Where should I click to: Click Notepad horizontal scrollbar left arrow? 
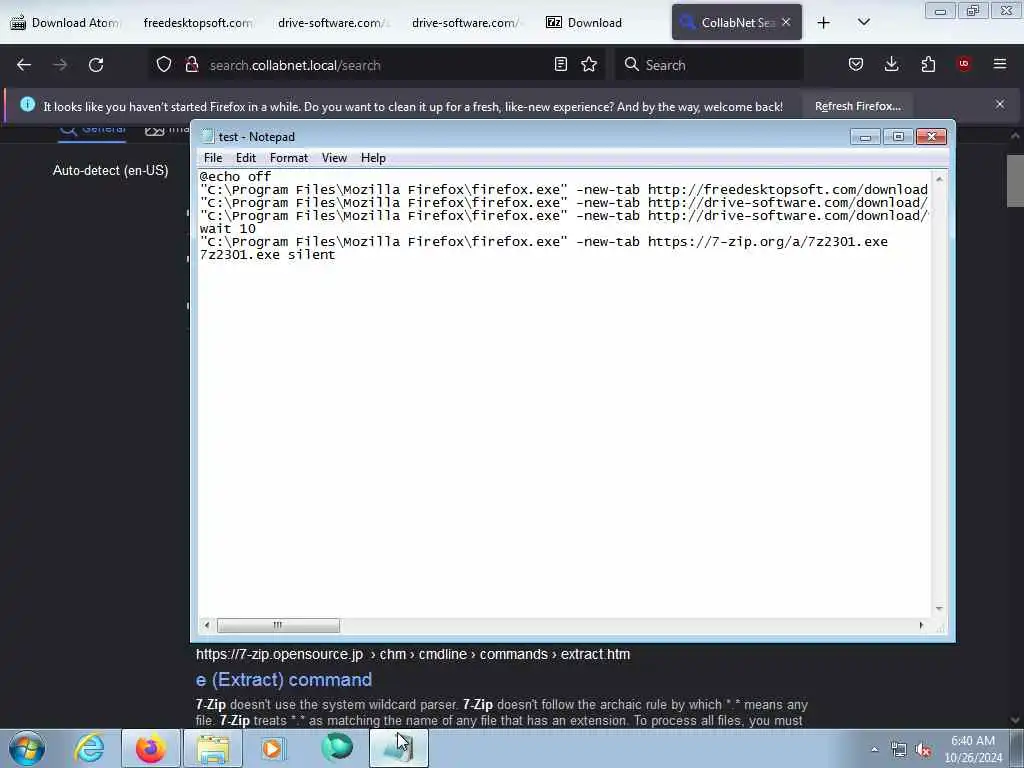(206, 626)
